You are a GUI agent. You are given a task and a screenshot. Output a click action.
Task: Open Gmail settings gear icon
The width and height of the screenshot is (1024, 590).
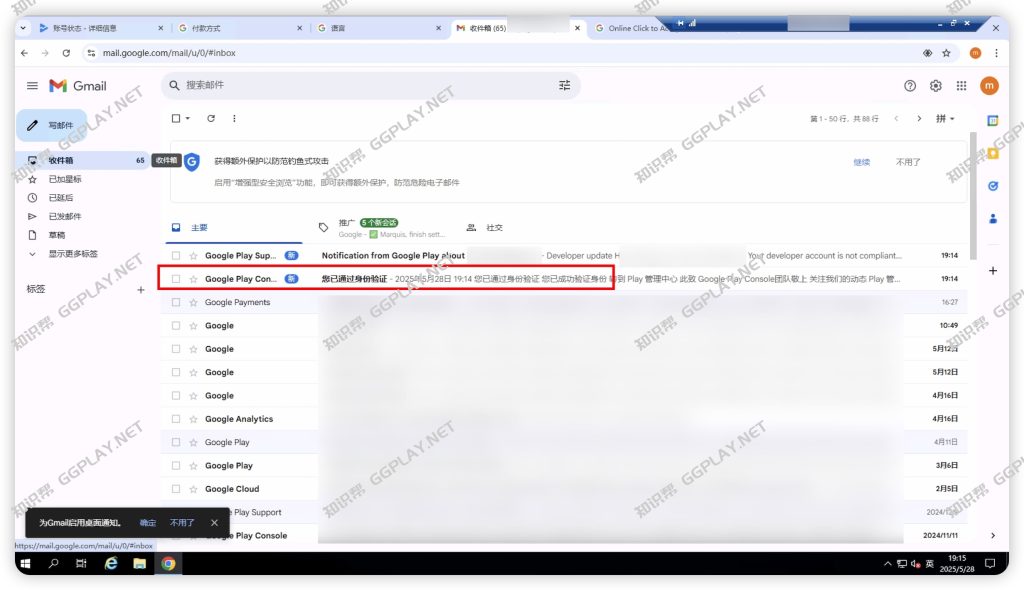tap(936, 86)
